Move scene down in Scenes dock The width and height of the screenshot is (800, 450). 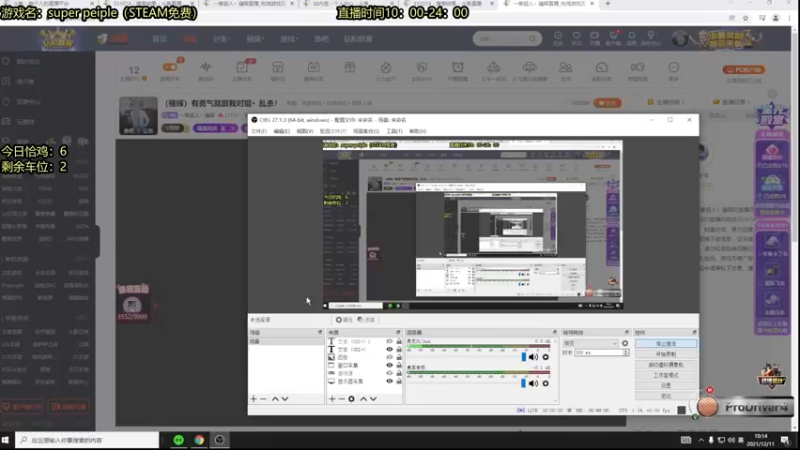point(285,399)
